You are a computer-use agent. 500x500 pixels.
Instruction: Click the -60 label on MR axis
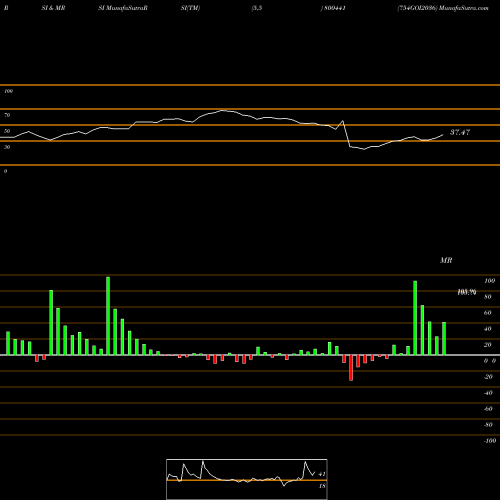(x=488, y=409)
